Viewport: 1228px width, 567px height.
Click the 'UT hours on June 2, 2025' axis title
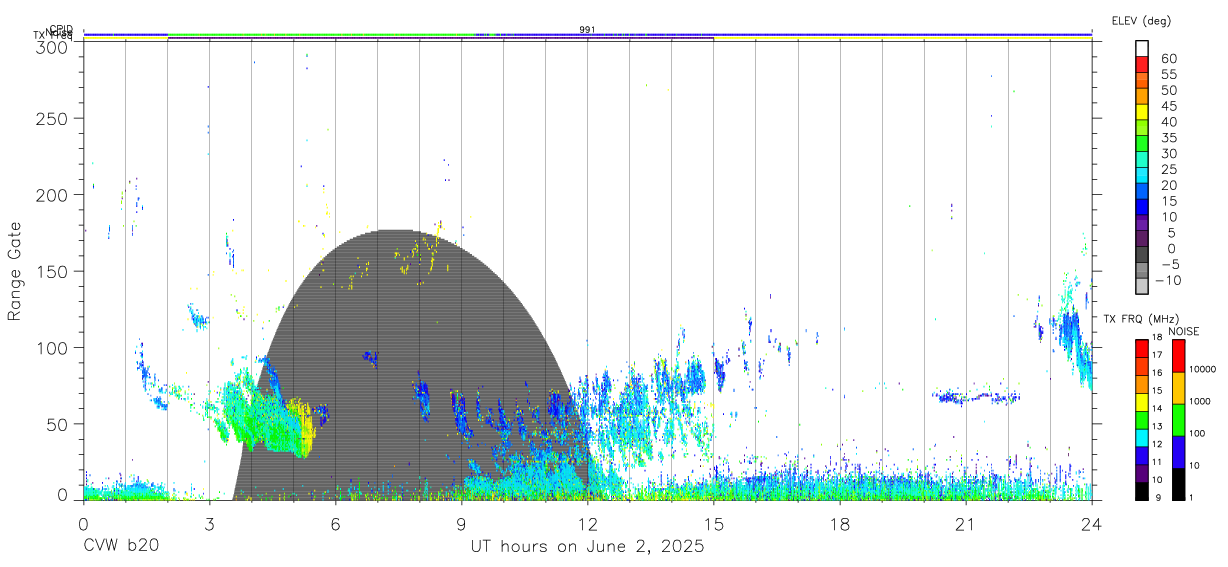pos(587,547)
